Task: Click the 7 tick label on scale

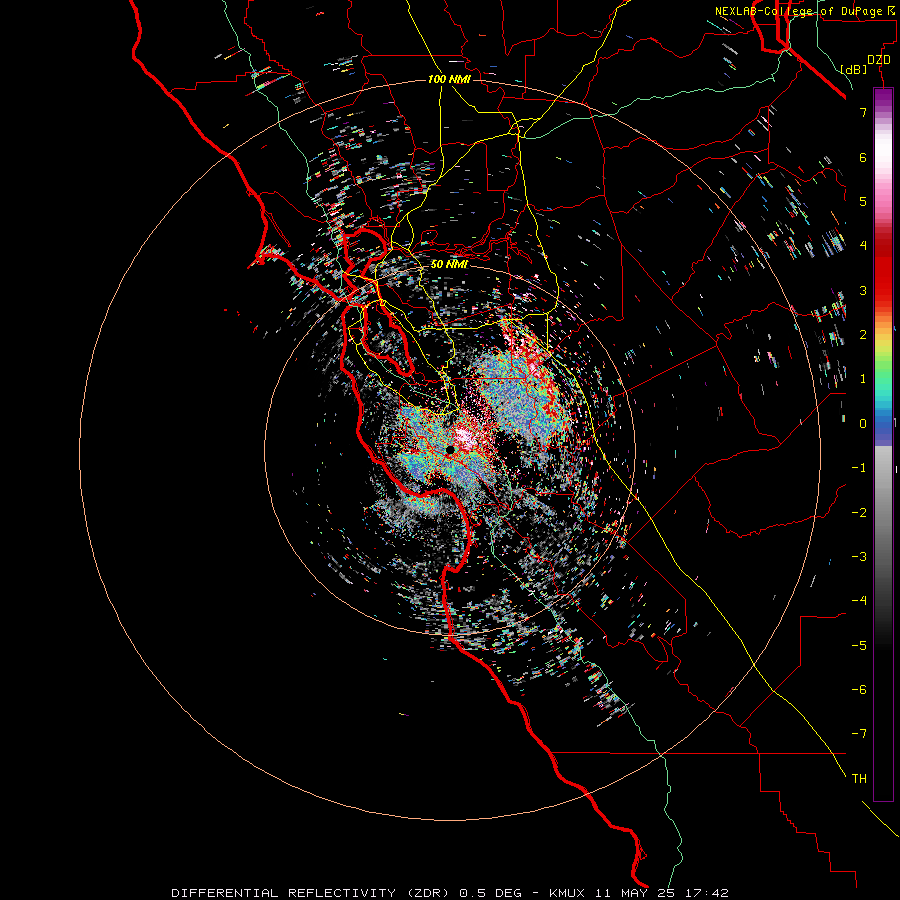Action: 863,112
